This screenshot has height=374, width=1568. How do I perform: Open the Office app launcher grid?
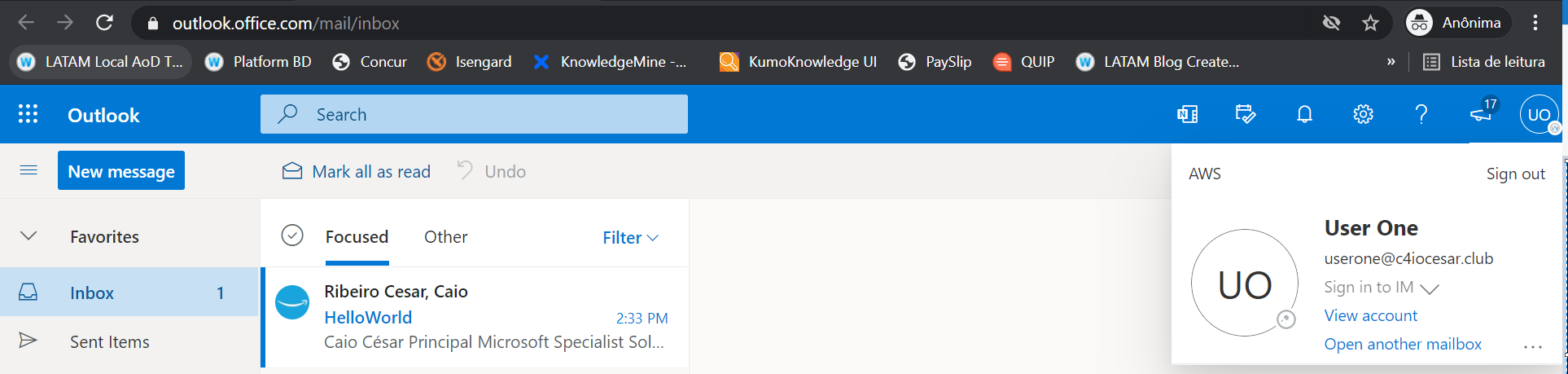[28, 114]
